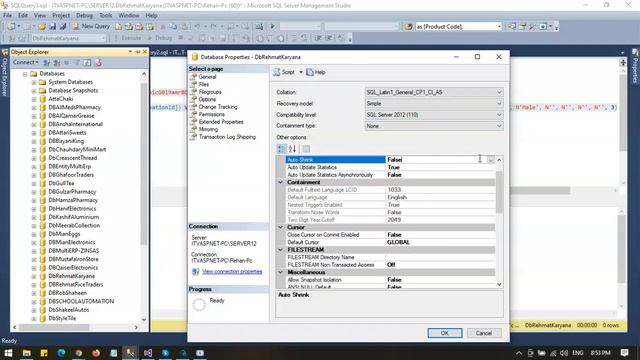Expand the System Databases node

point(34,82)
